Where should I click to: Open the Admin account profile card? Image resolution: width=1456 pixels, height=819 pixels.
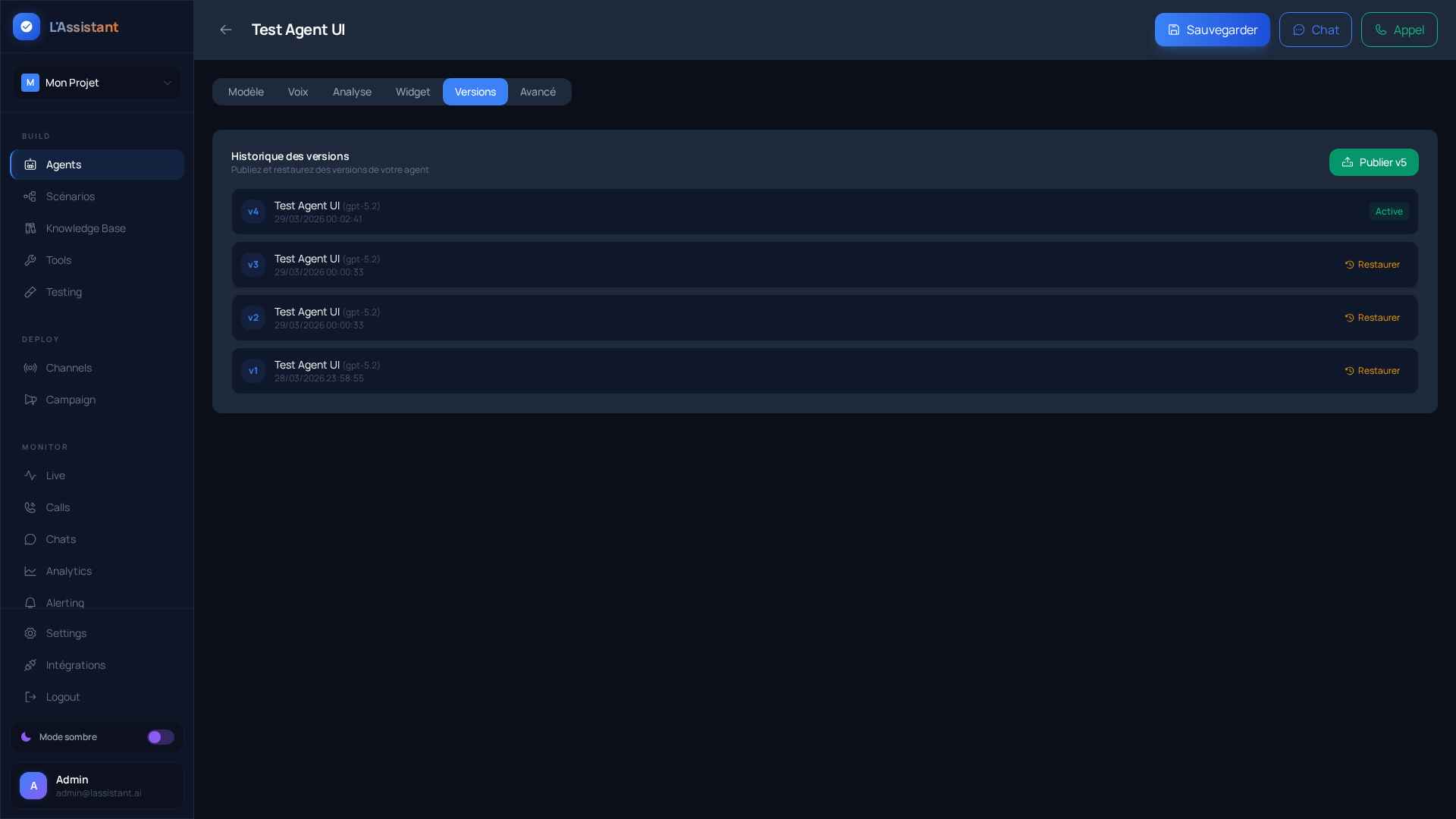[x=97, y=786]
